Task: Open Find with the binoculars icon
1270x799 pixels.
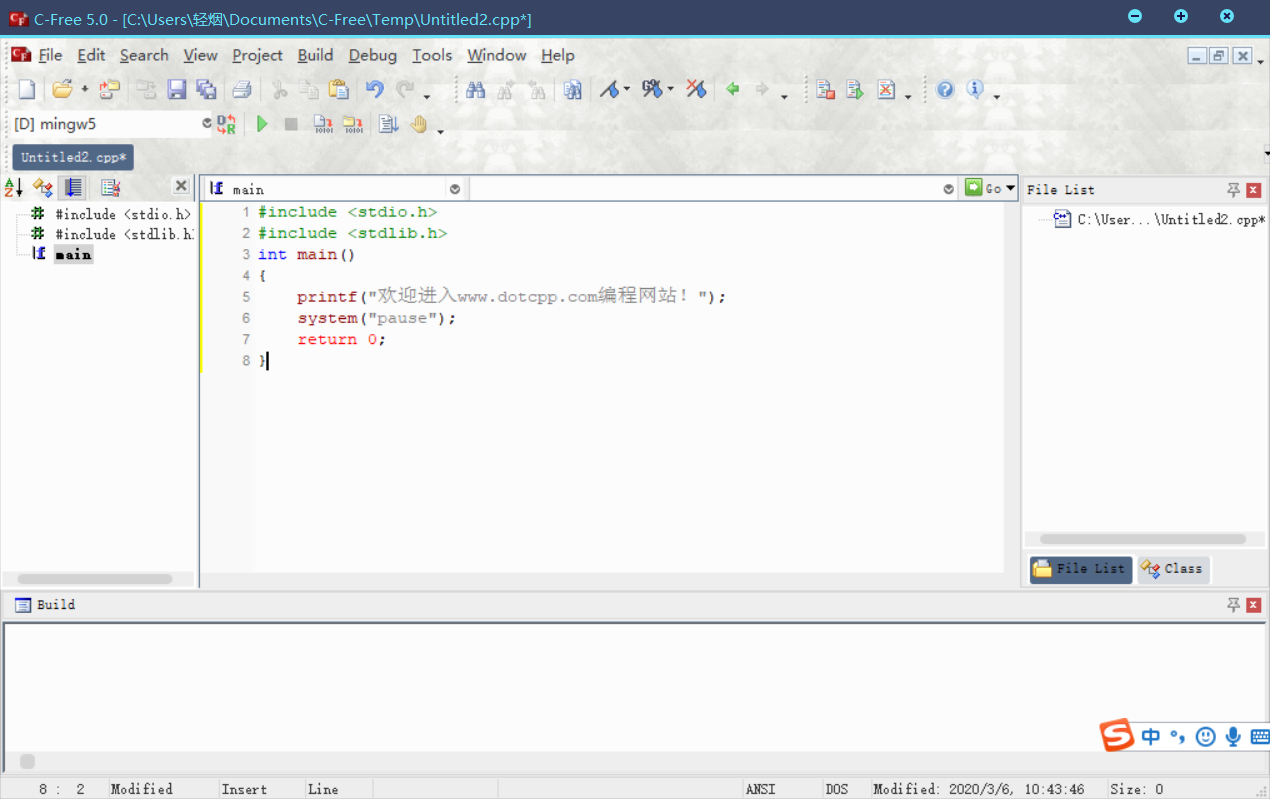Action: (x=475, y=90)
